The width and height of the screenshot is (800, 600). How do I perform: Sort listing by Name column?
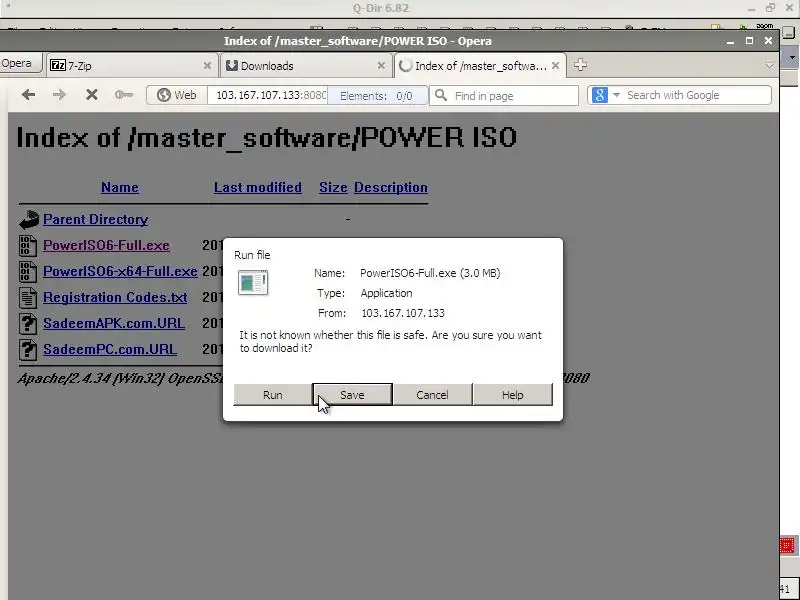(119, 187)
